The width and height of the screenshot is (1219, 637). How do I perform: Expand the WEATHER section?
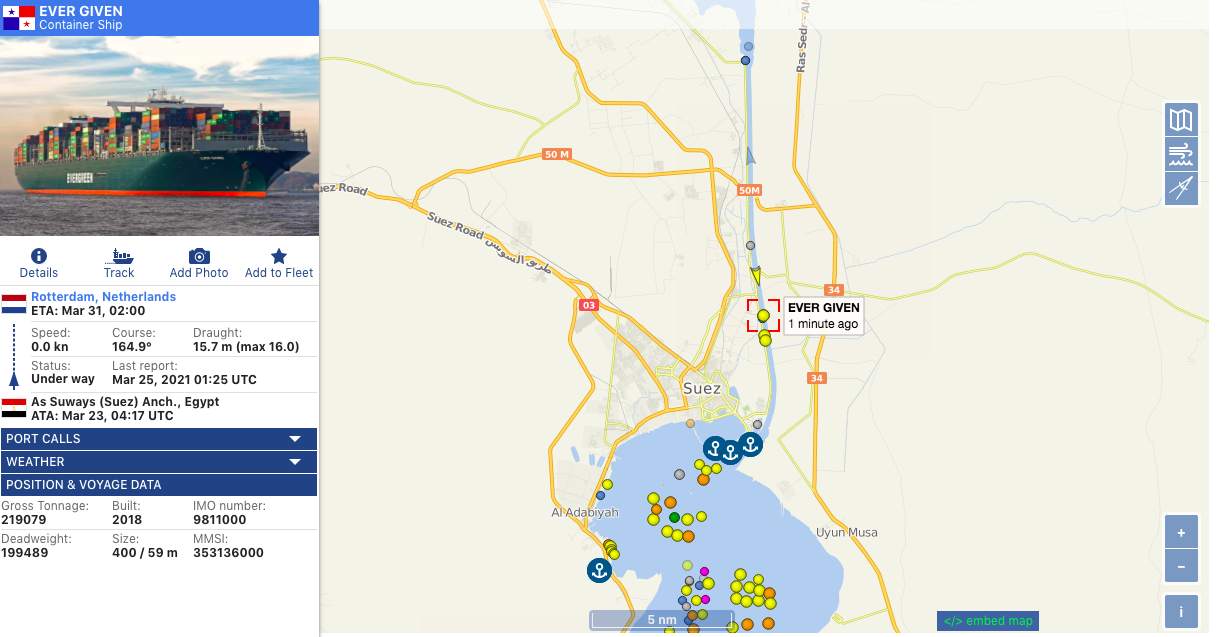pos(159,461)
